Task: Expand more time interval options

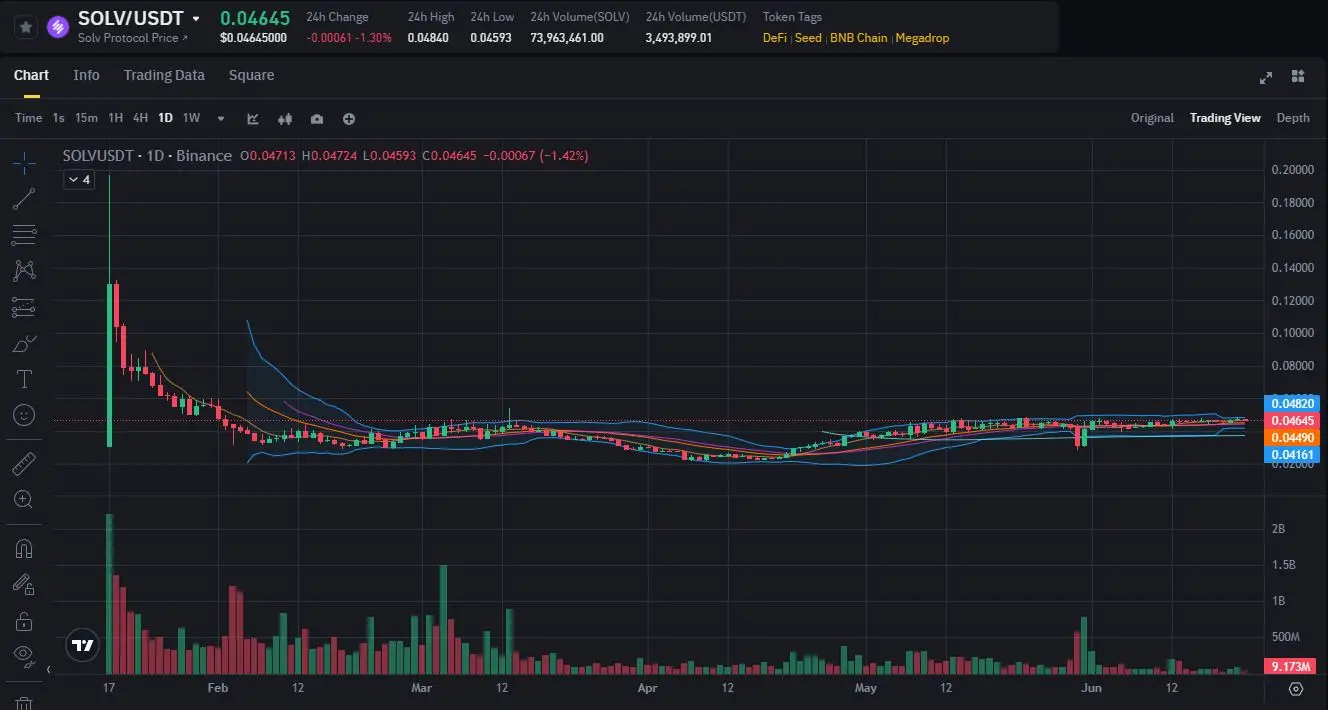Action: (221, 118)
